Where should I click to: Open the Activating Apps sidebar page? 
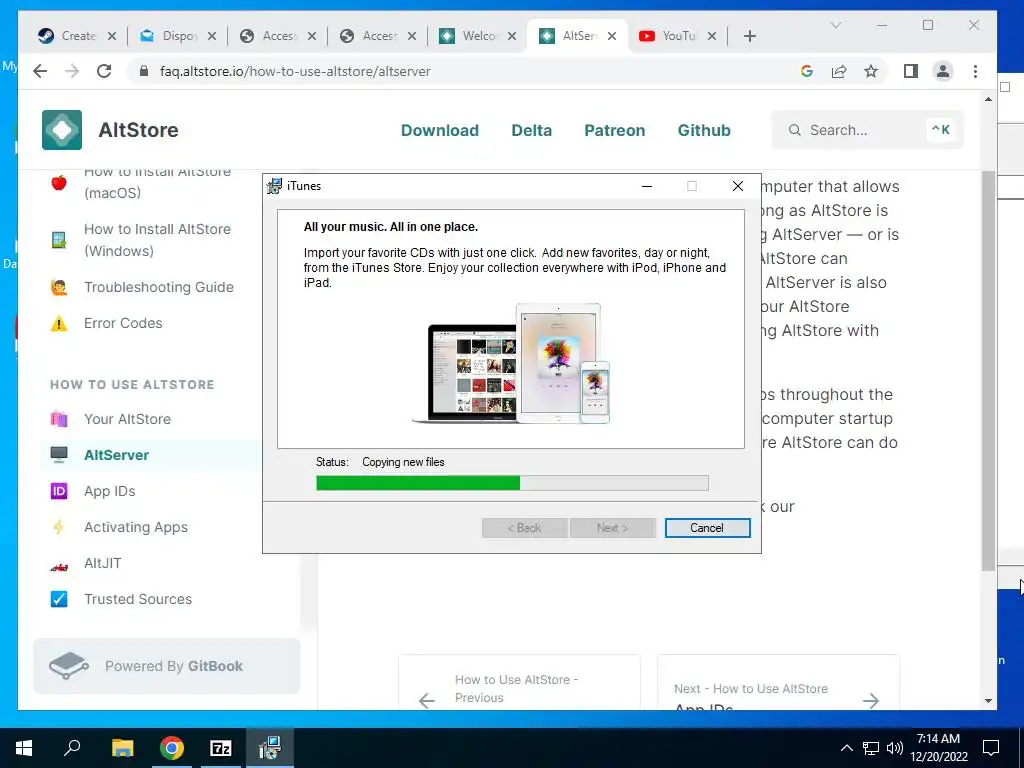point(136,527)
